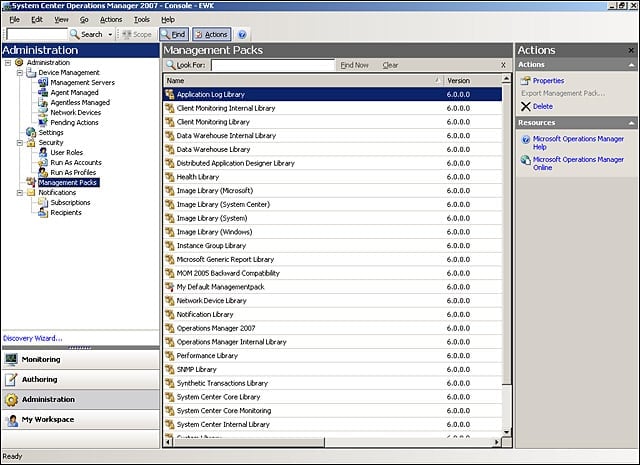640x465 pixels.
Task: Collapse the Device Management node
Action: (x=20, y=73)
